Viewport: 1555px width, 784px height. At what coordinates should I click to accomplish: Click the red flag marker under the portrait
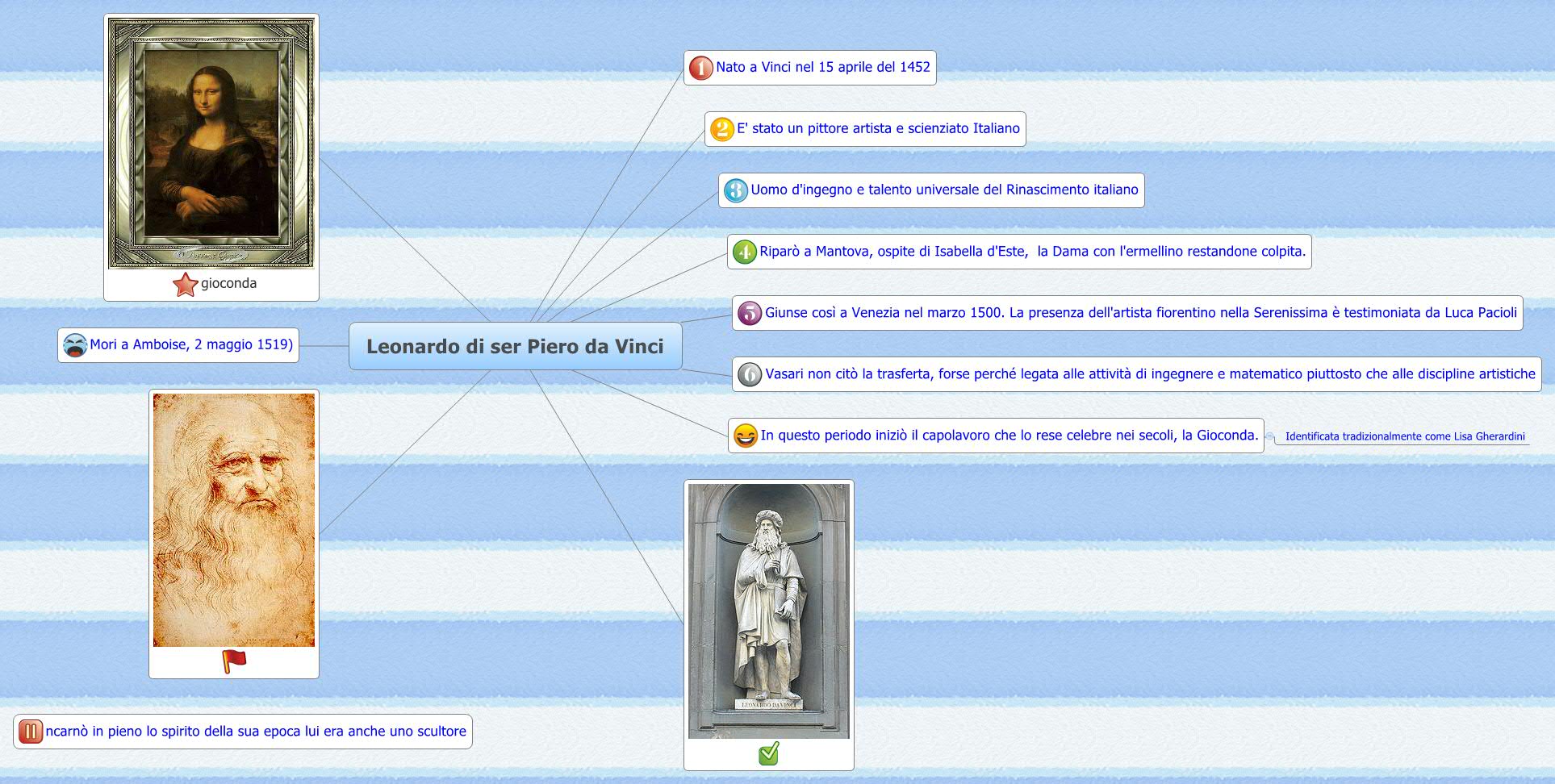(x=234, y=661)
